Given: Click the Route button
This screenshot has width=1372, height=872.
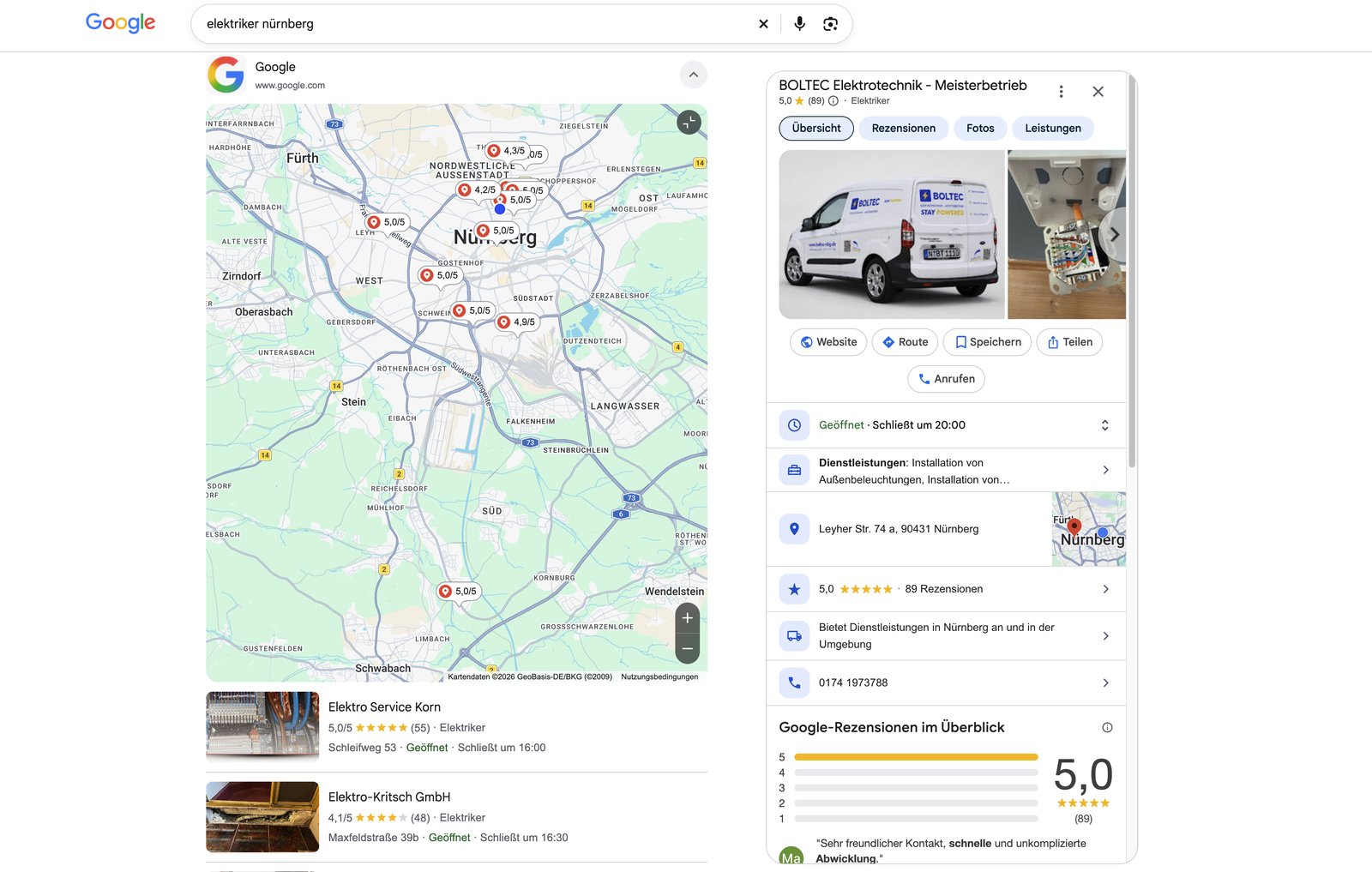Looking at the screenshot, I should (x=906, y=342).
